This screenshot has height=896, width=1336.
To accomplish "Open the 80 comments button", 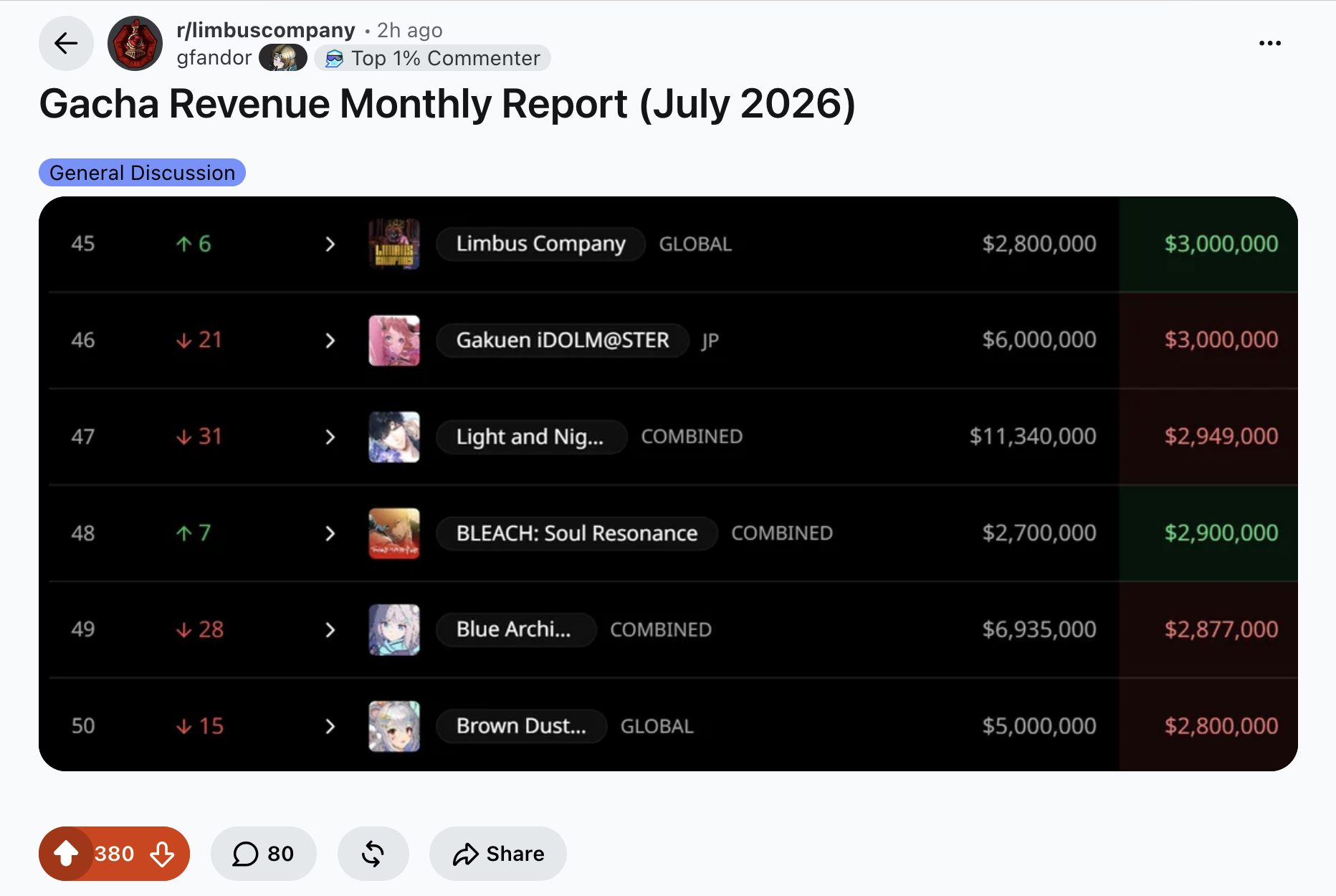I will pos(263,854).
